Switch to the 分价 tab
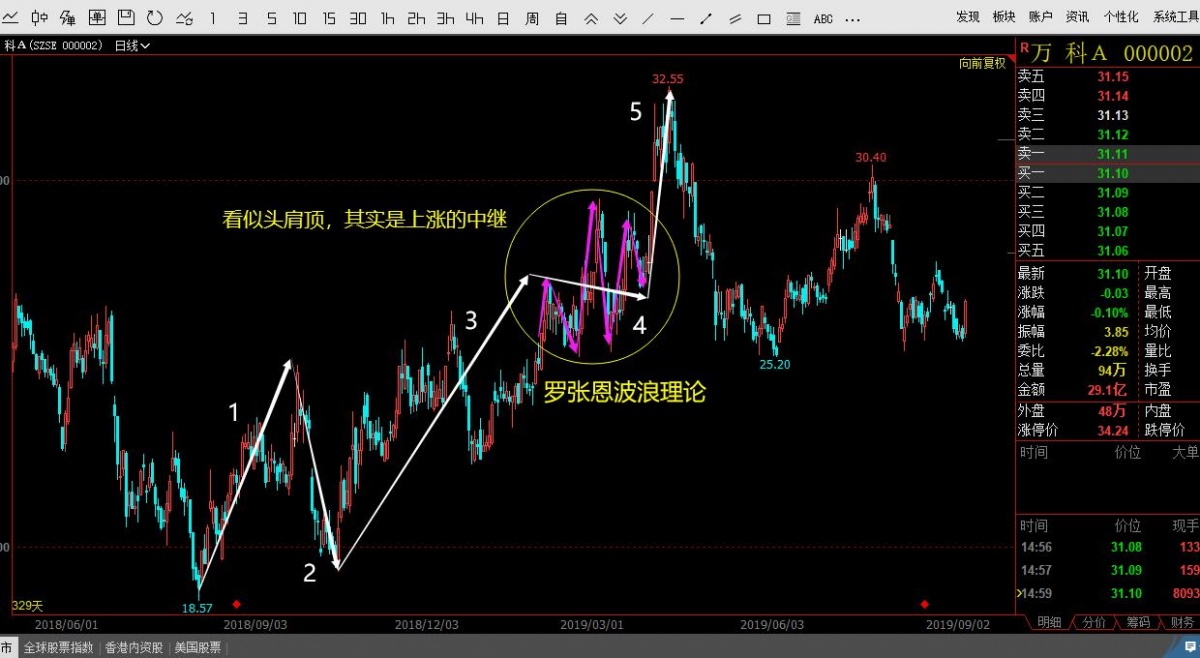1200x658 pixels. pyautogui.click(x=1094, y=622)
